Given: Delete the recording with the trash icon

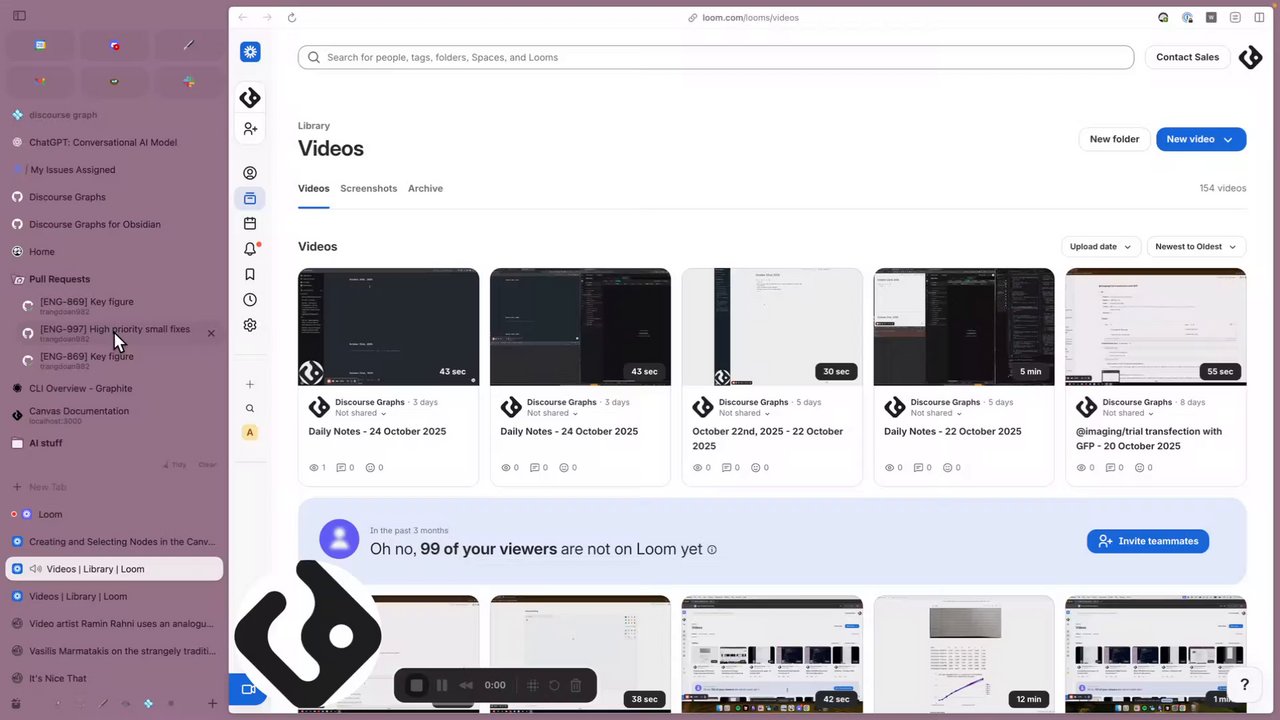Looking at the screenshot, I should (576, 685).
